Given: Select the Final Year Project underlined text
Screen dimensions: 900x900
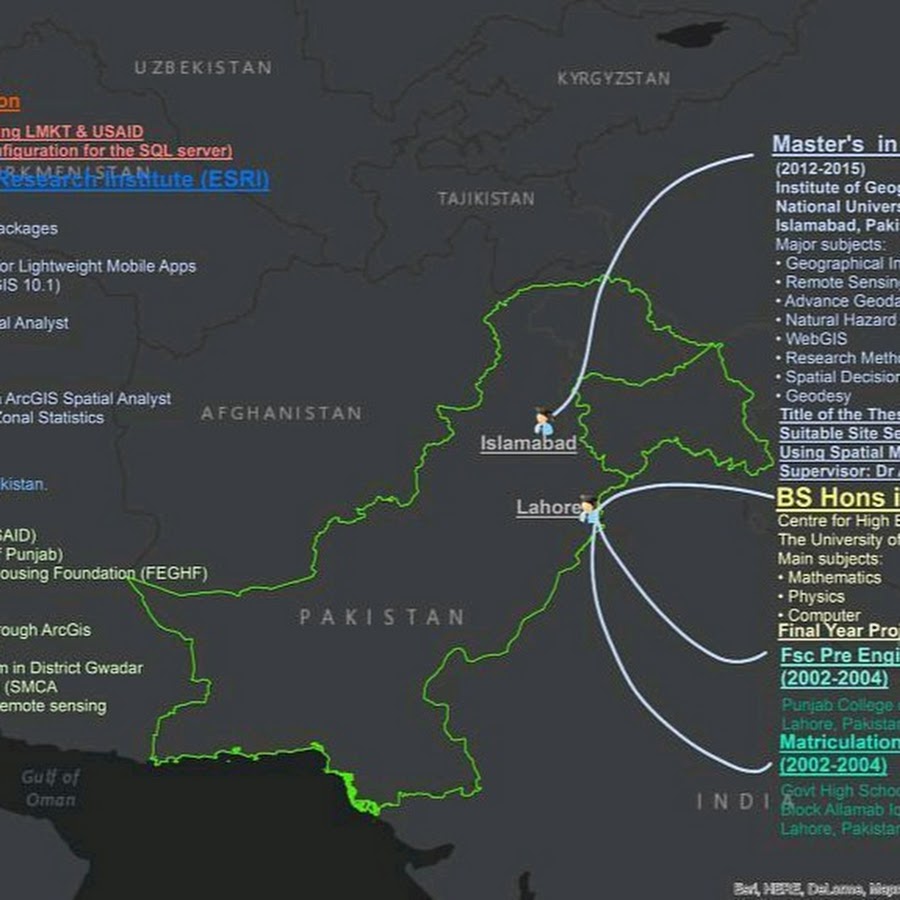Looking at the screenshot, I should tap(838, 631).
